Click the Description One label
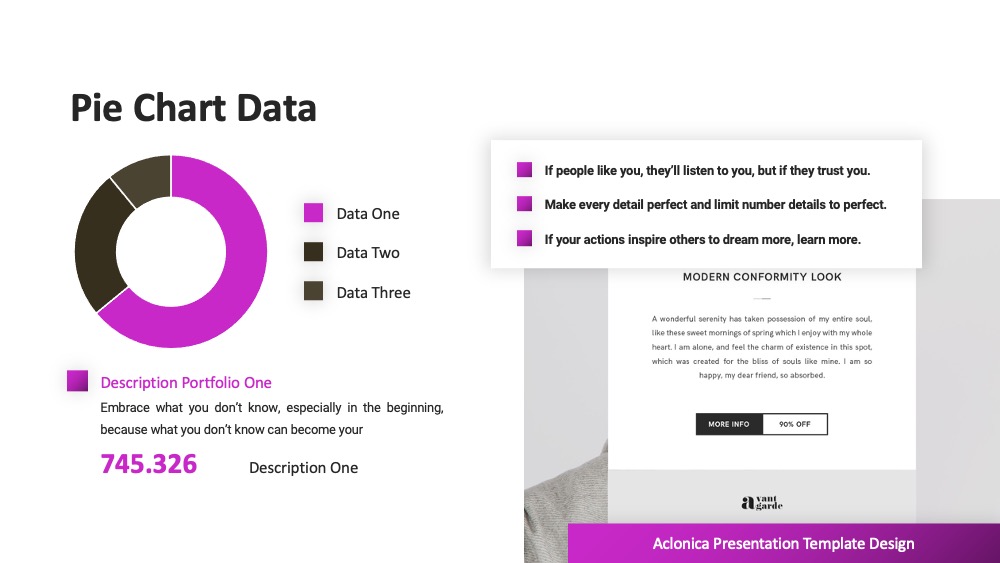Viewport: 1000px width, 563px height. pos(304,467)
